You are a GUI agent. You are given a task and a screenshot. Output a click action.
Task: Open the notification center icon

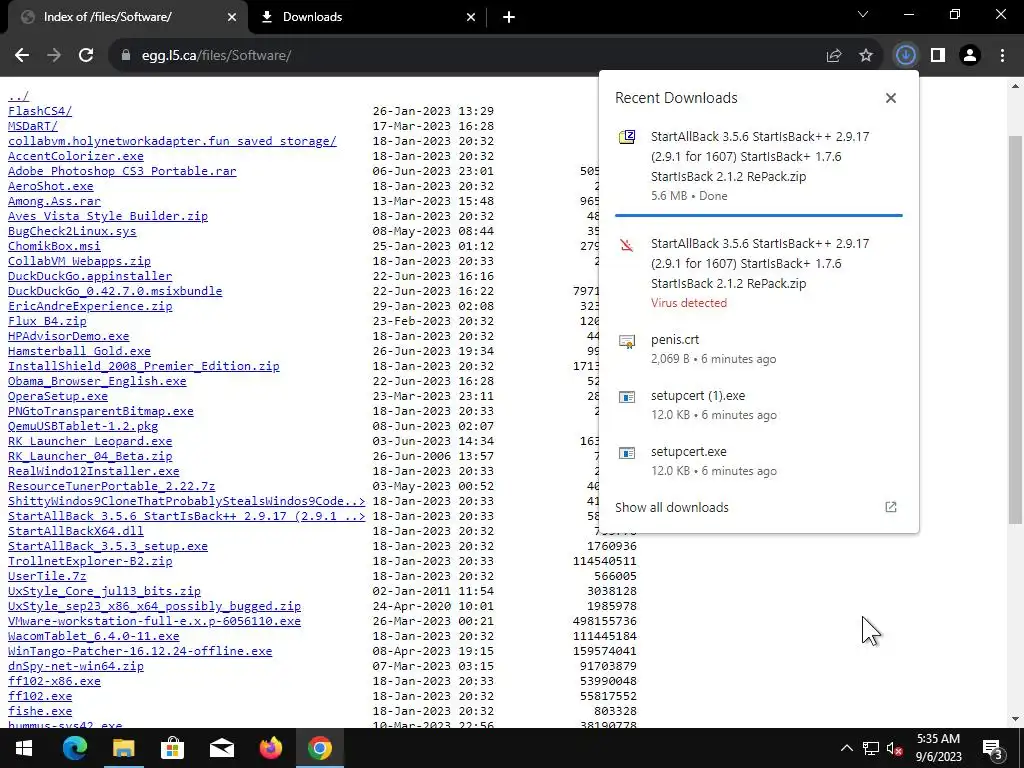click(992, 749)
